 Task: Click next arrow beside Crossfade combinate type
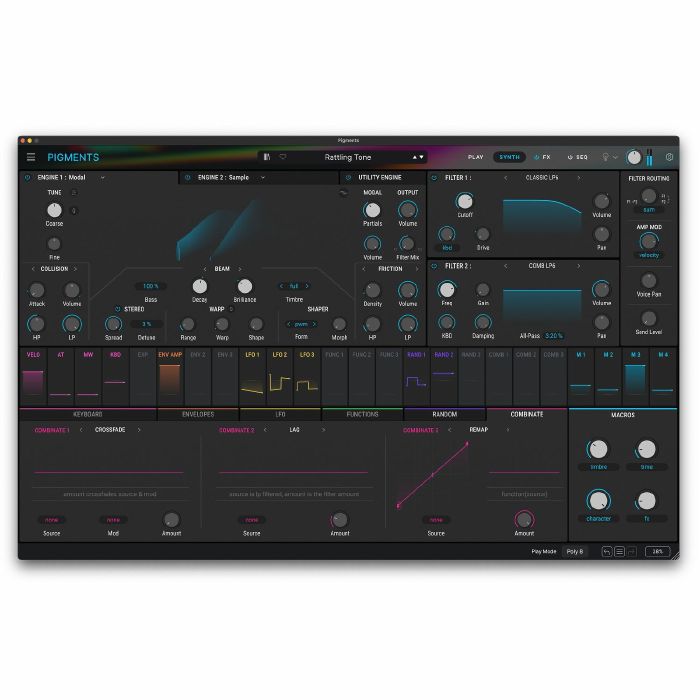click(x=139, y=430)
